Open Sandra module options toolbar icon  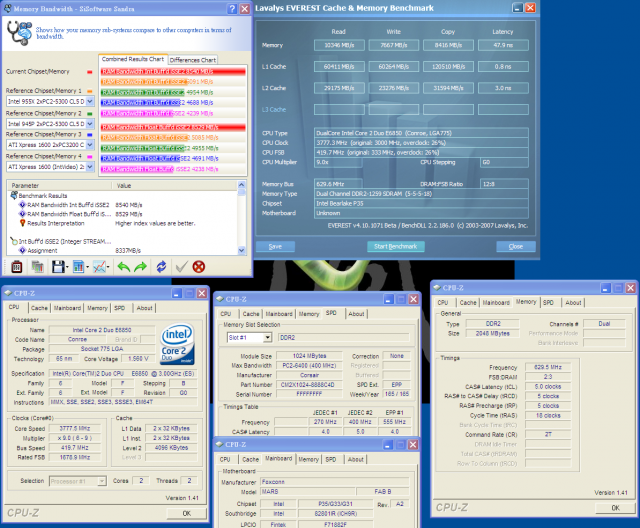tap(17, 267)
